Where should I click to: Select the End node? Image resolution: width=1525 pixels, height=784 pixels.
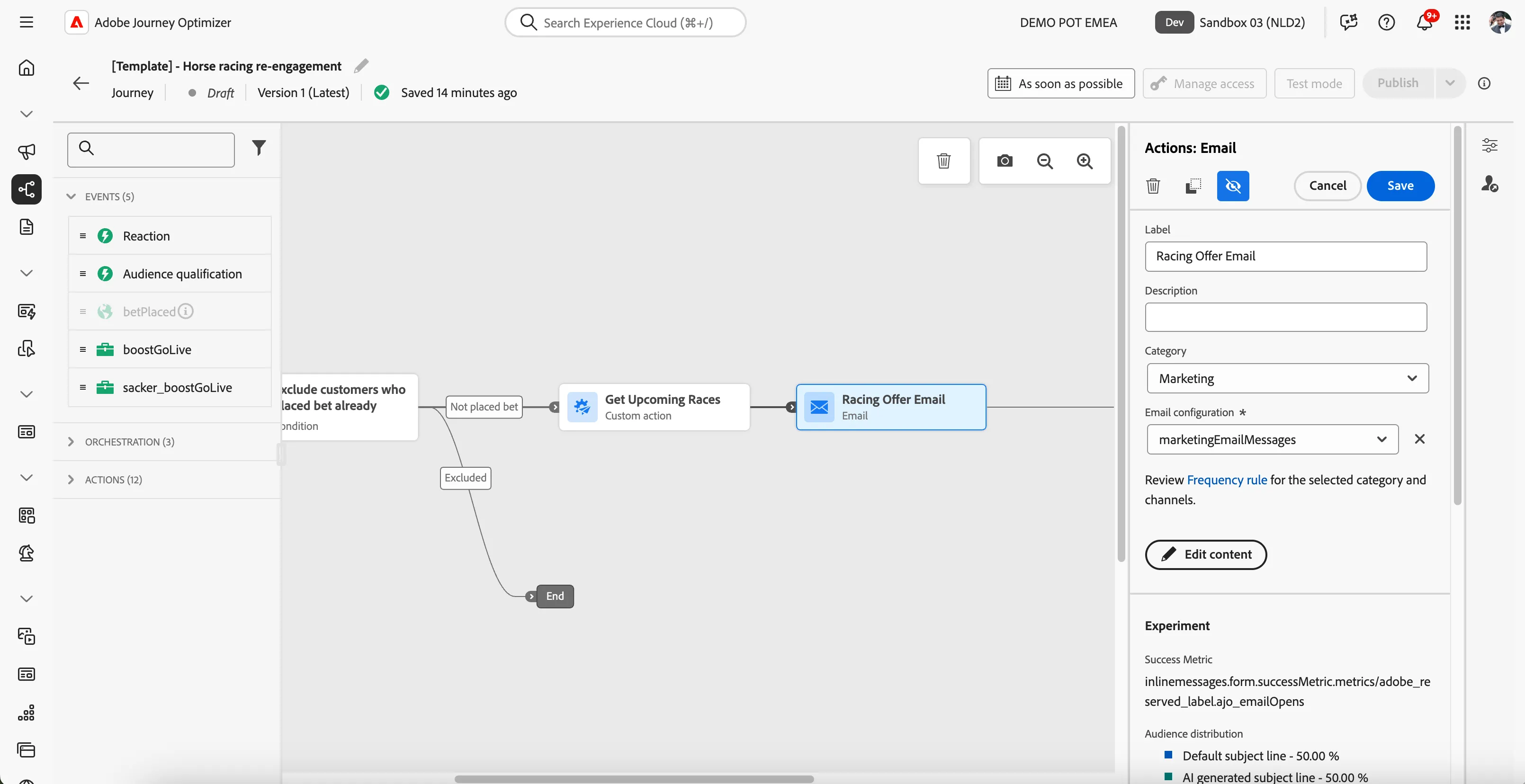point(555,596)
